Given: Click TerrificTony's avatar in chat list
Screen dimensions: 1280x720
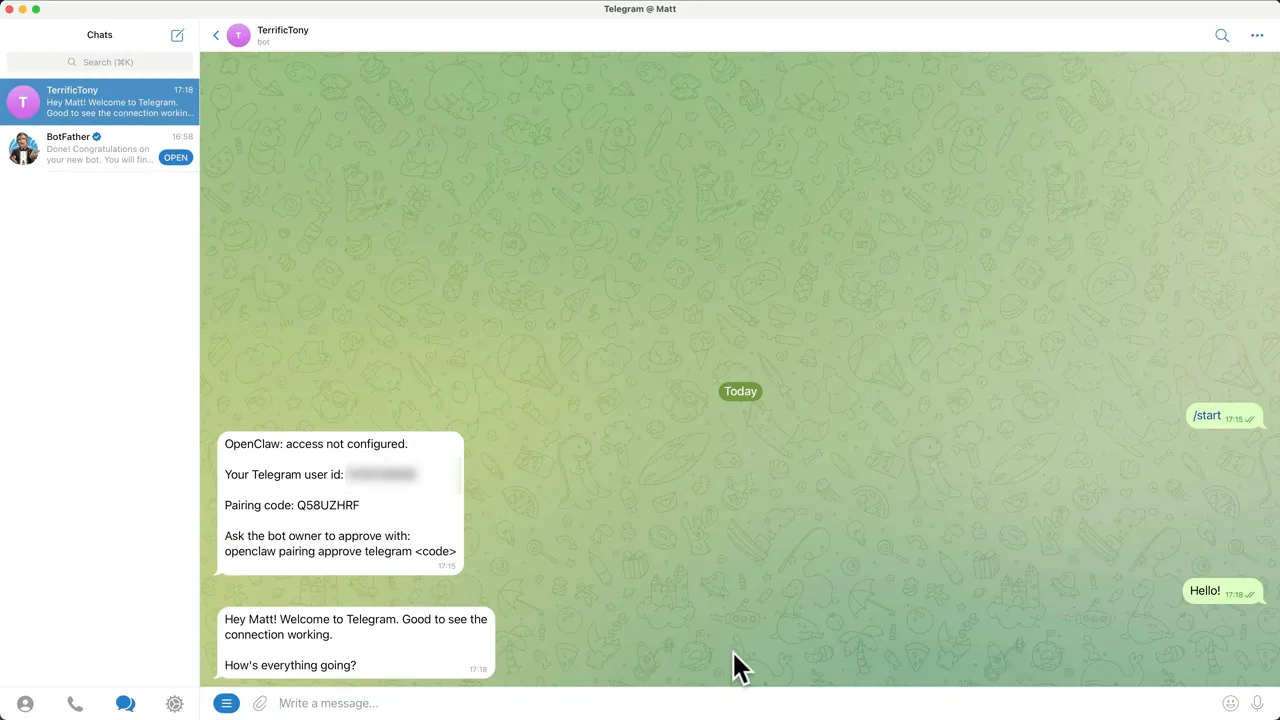Looking at the screenshot, I should pyautogui.click(x=24, y=101).
